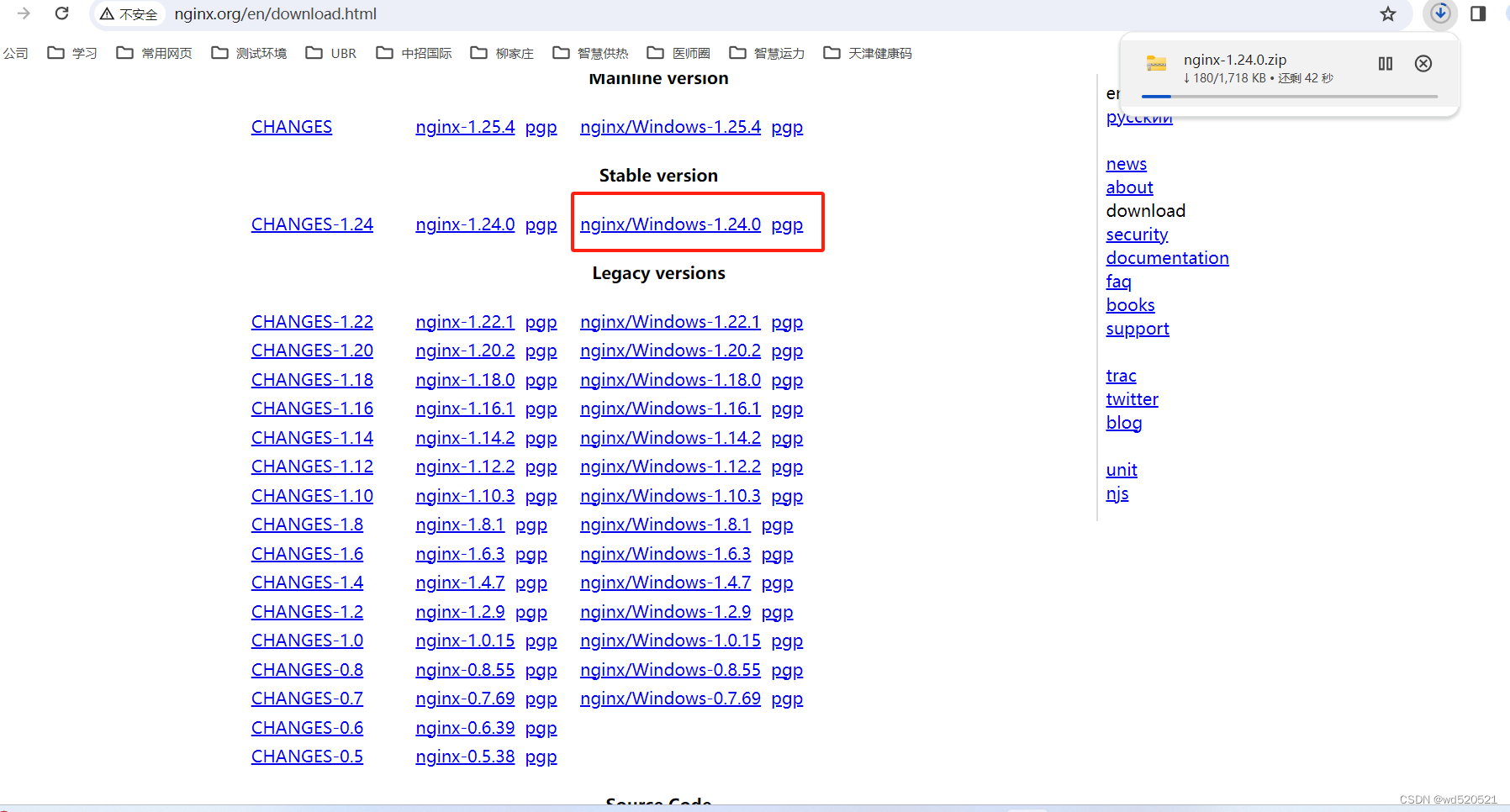Open the about page link
Screen dimensions: 1510x812
click(x=1129, y=187)
